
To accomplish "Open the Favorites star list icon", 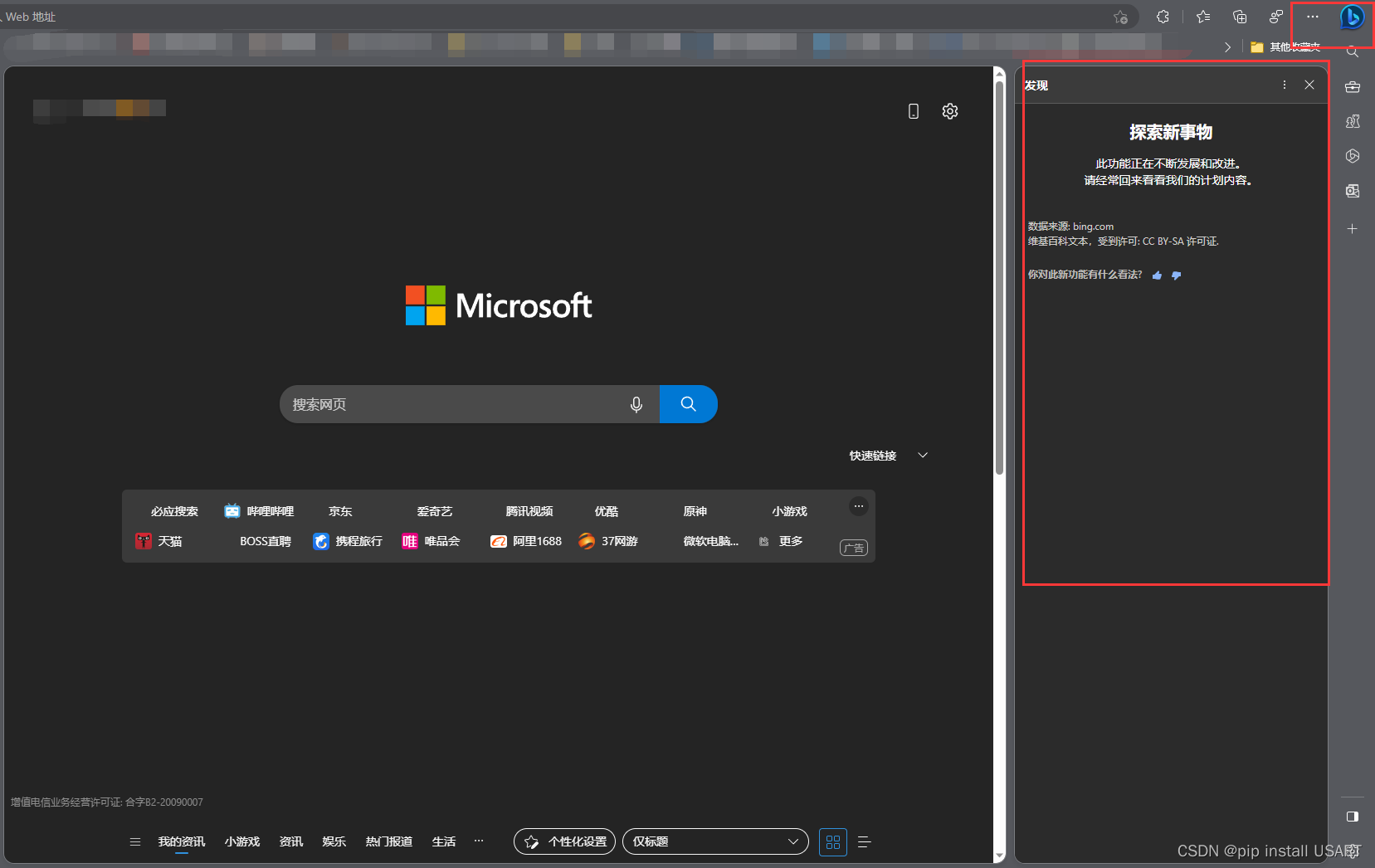I will (1203, 17).
